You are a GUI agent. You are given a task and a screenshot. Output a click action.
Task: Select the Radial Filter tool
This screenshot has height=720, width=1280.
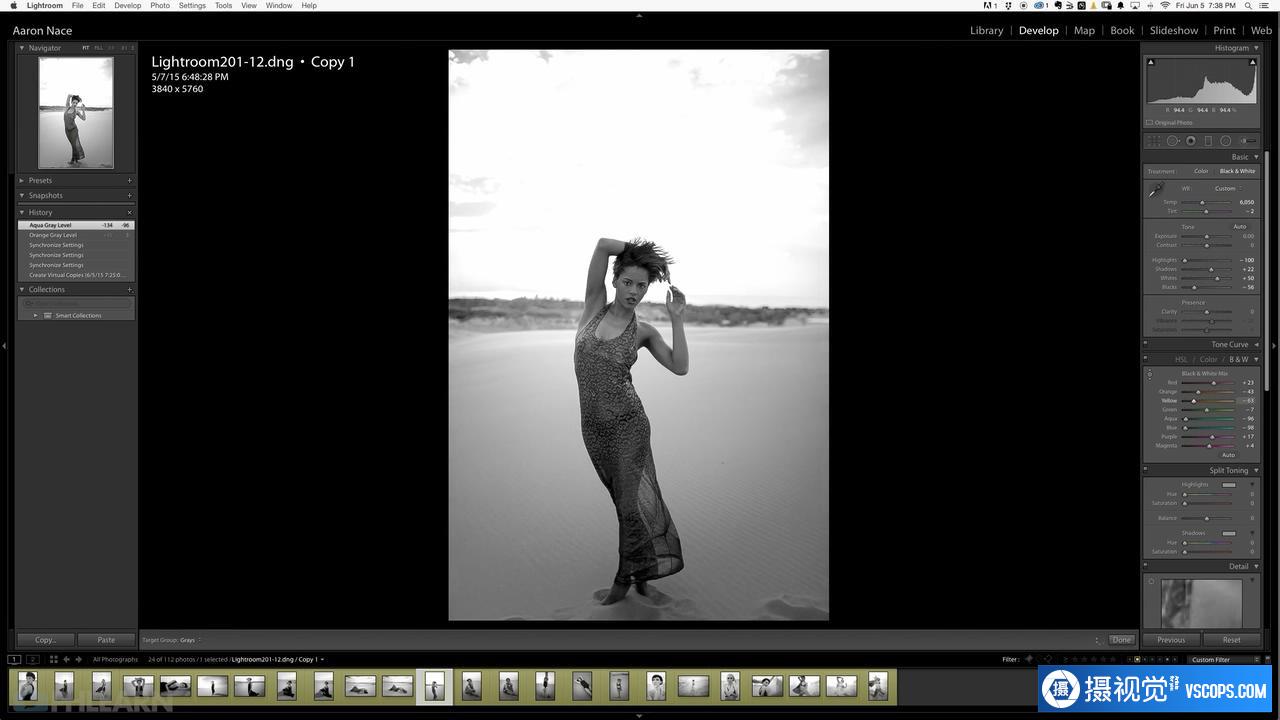[1225, 141]
